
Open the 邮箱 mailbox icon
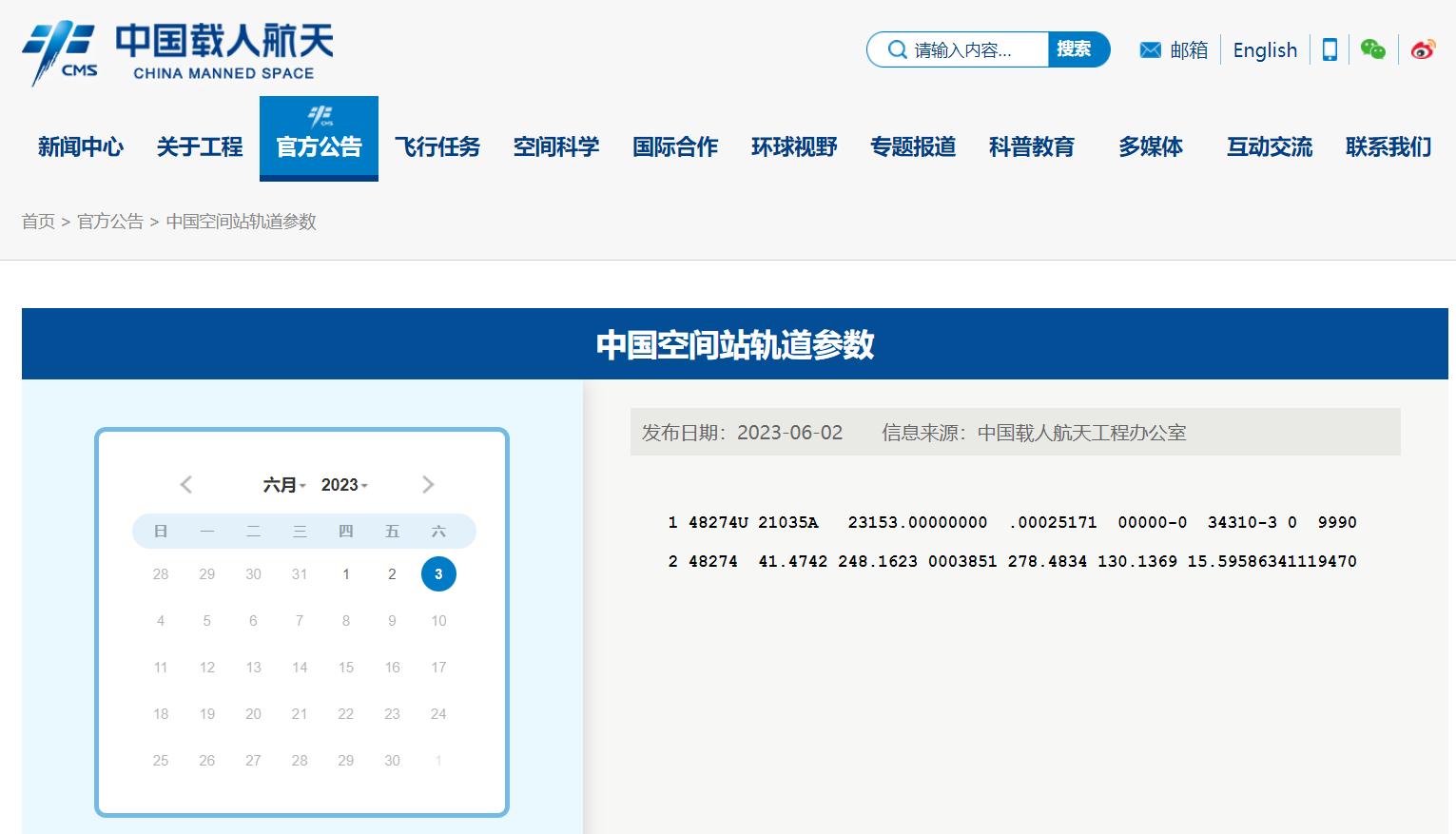click(1150, 49)
